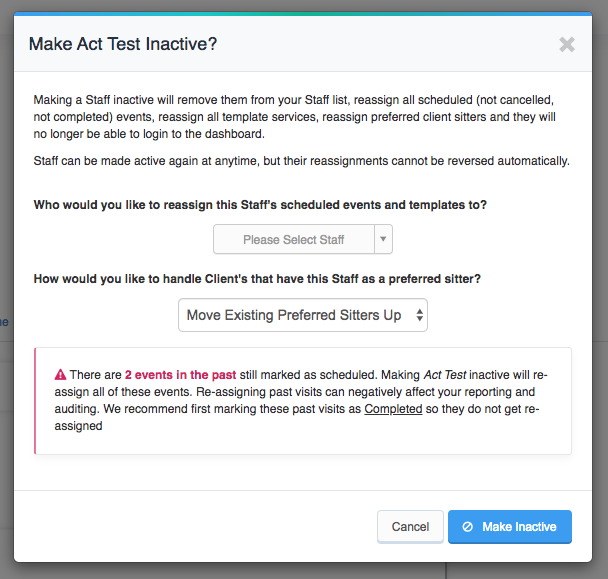
Task: Click the reassign scheduled events question label
Action: pyautogui.click(x=260, y=205)
